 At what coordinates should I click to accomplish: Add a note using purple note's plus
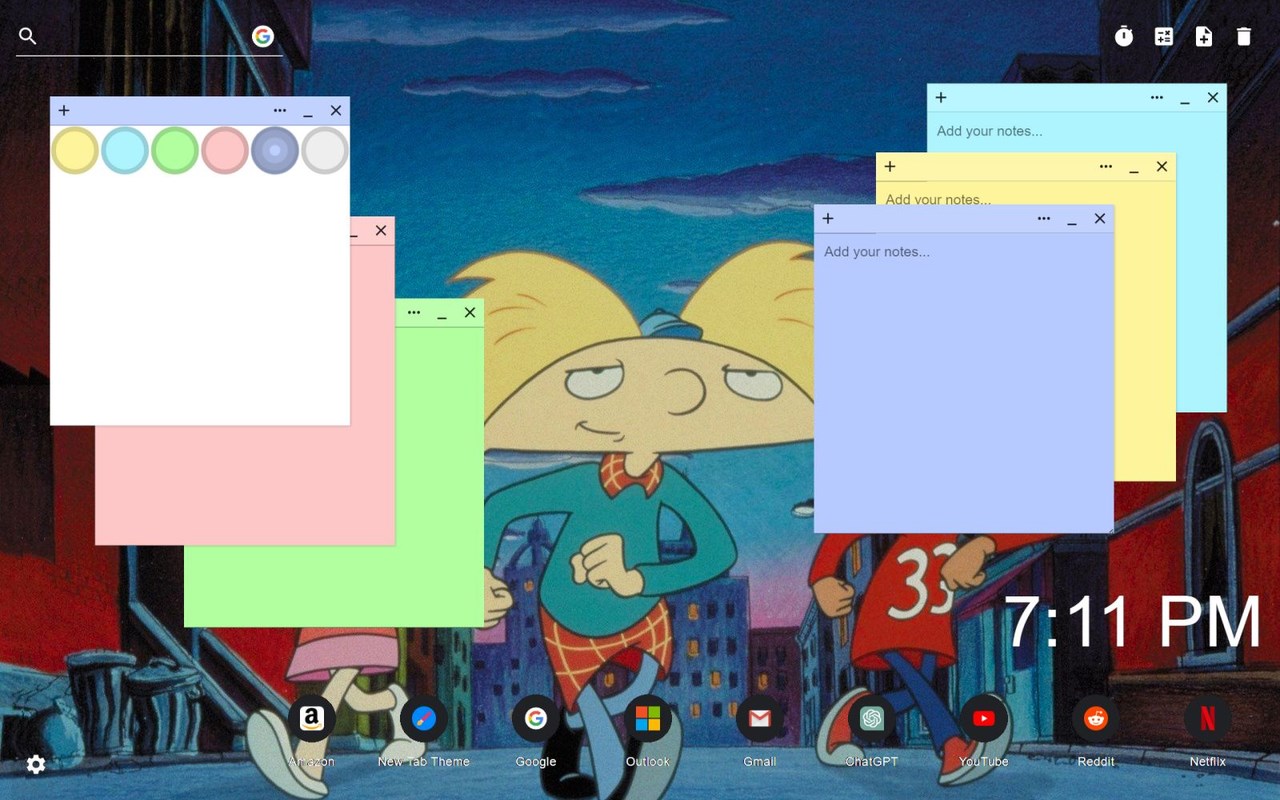tap(828, 219)
